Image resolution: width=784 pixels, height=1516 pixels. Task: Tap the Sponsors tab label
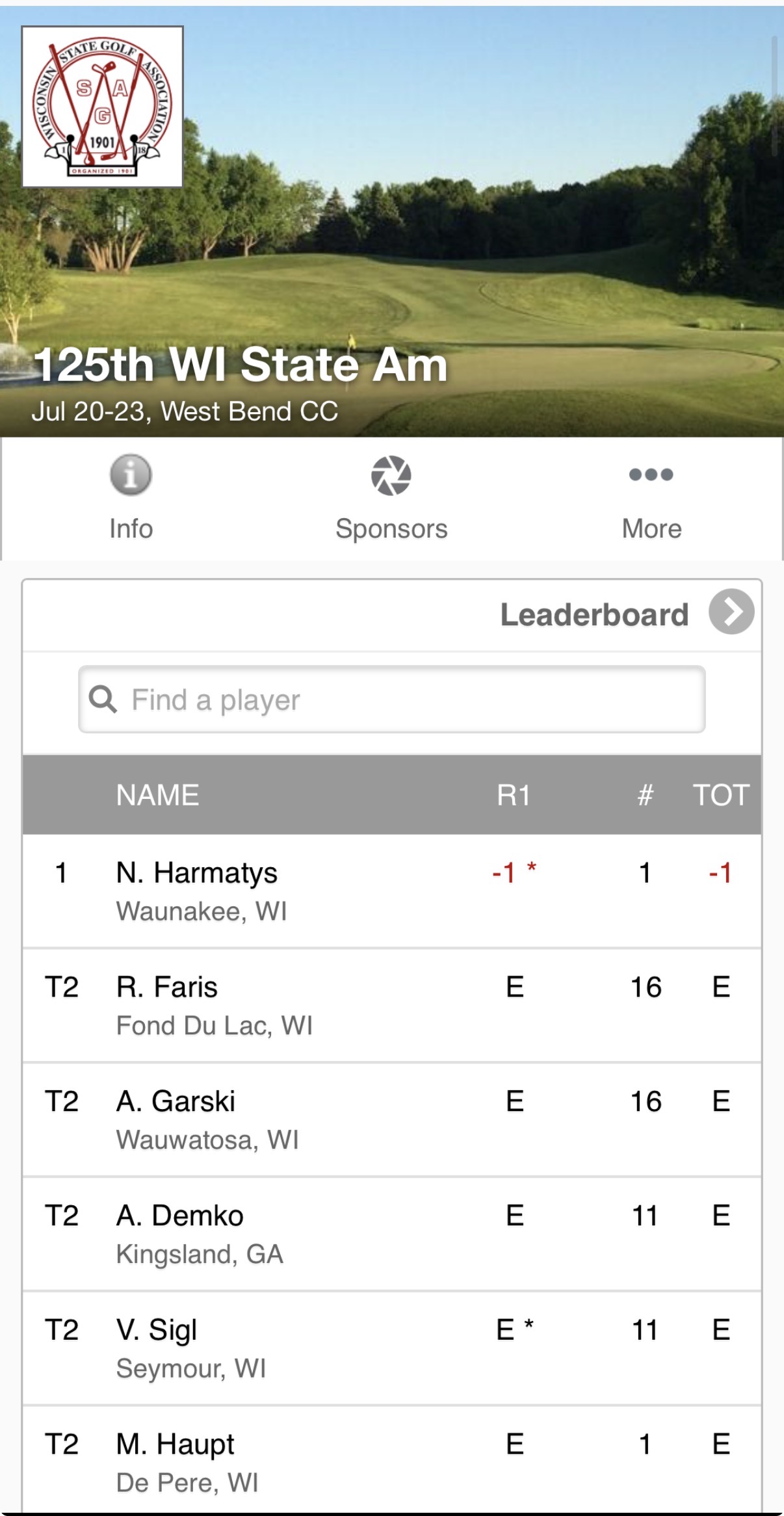click(391, 529)
